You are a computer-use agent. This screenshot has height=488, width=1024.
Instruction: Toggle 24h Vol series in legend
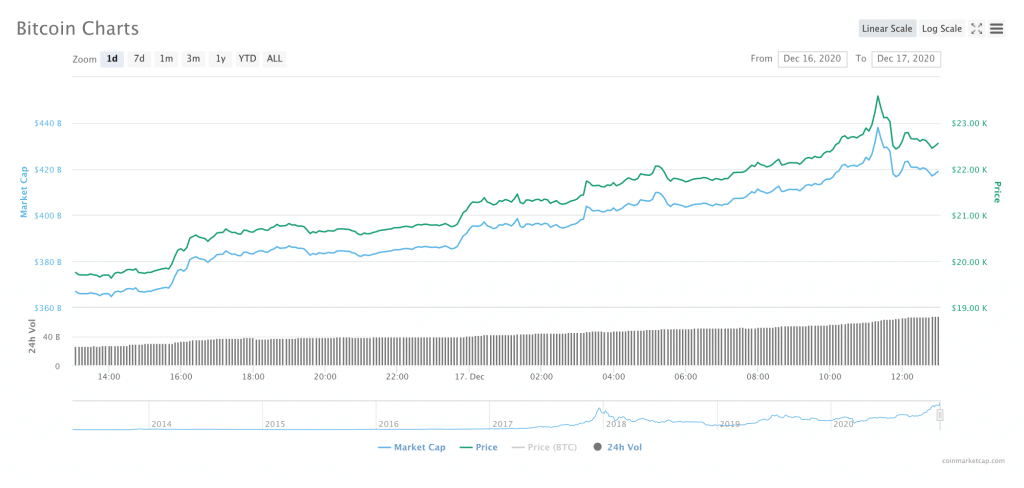618,447
